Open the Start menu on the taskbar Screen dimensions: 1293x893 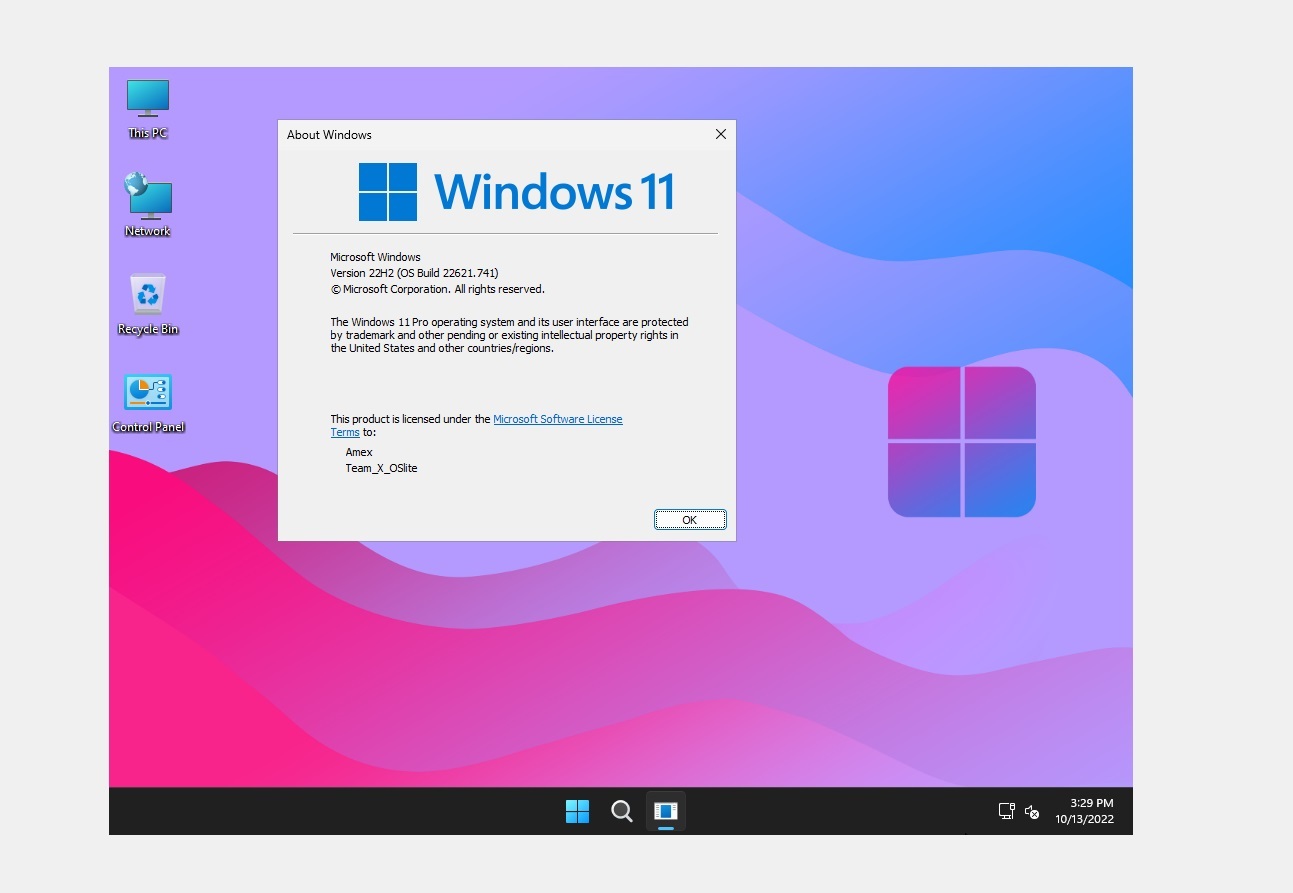pyautogui.click(x=577, y=811)
